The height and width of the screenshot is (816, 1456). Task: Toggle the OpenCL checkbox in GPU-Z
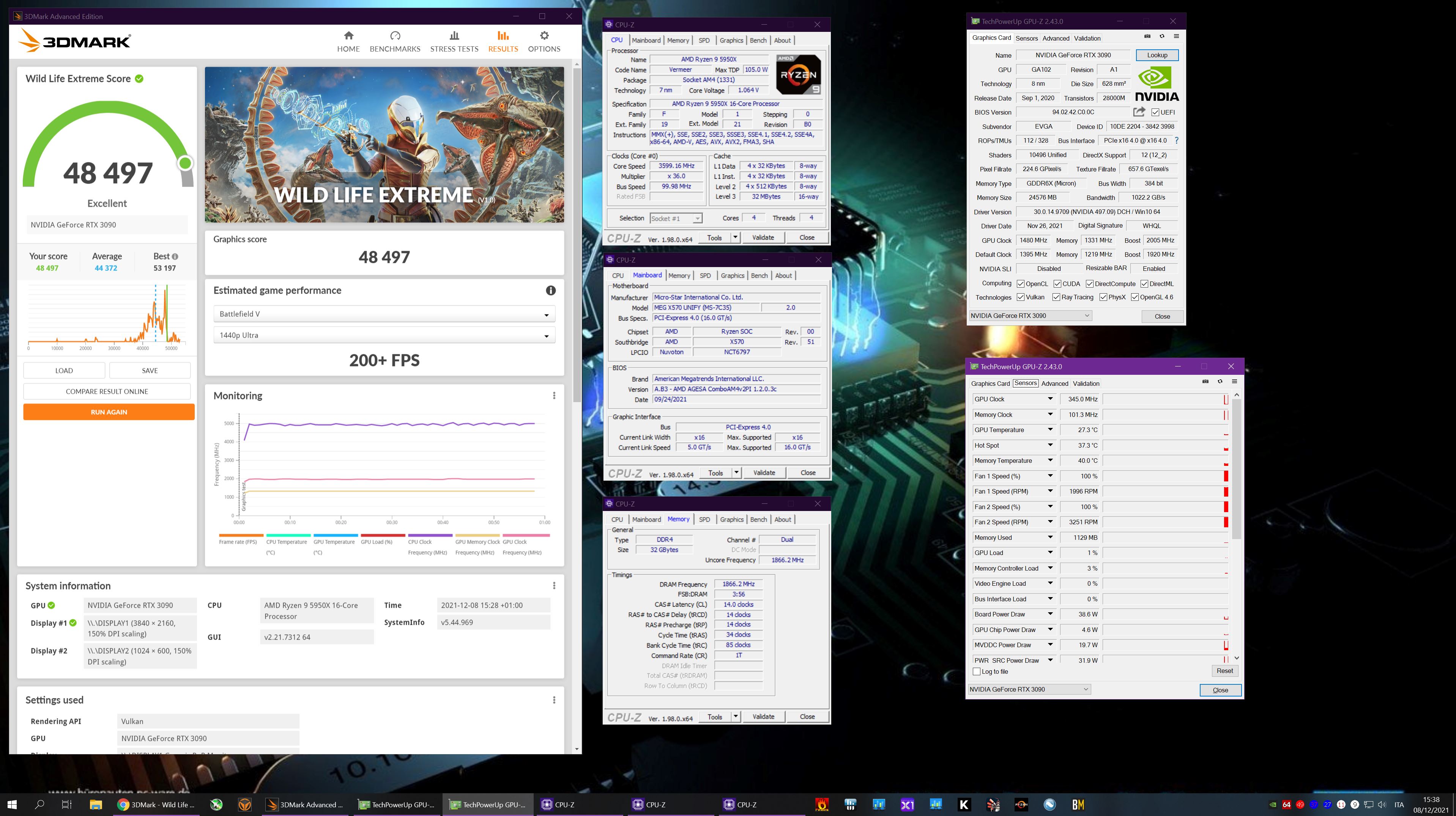point(1020,284)
